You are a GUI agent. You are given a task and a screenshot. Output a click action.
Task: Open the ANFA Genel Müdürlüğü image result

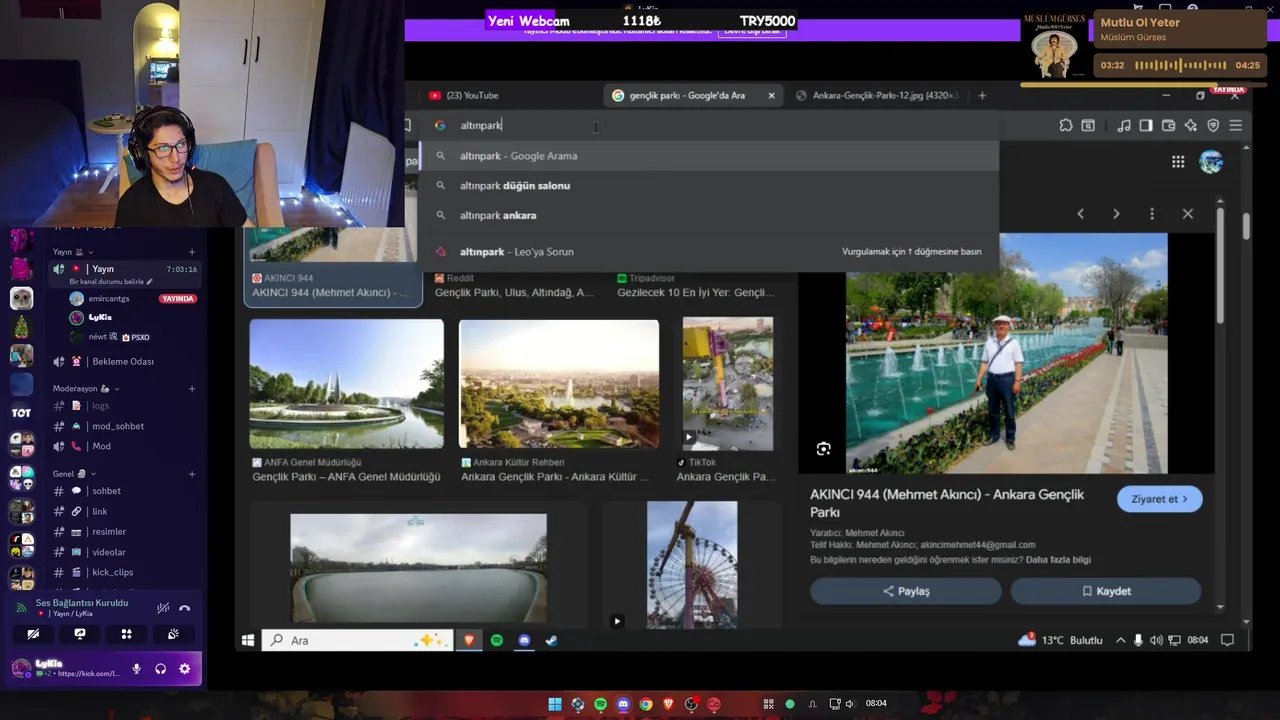[x=347, y=384]
